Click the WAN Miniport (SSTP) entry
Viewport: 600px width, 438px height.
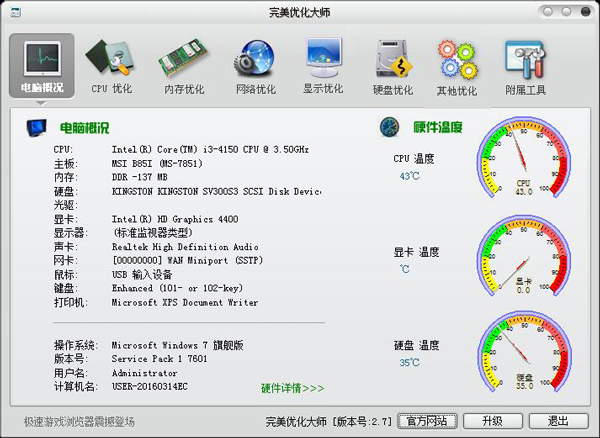(187, 261)
